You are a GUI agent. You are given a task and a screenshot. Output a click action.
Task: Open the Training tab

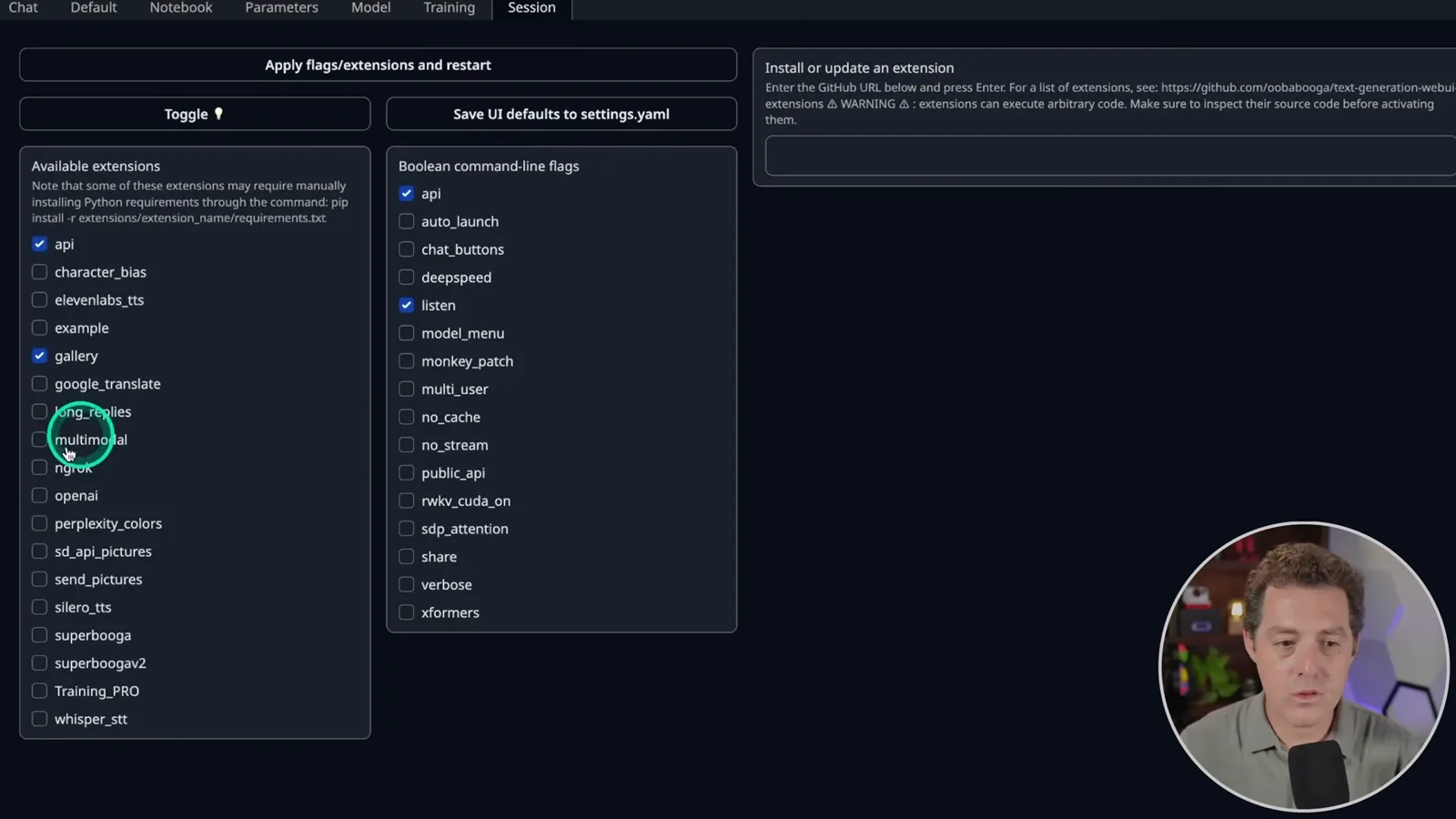click(449, 7)
